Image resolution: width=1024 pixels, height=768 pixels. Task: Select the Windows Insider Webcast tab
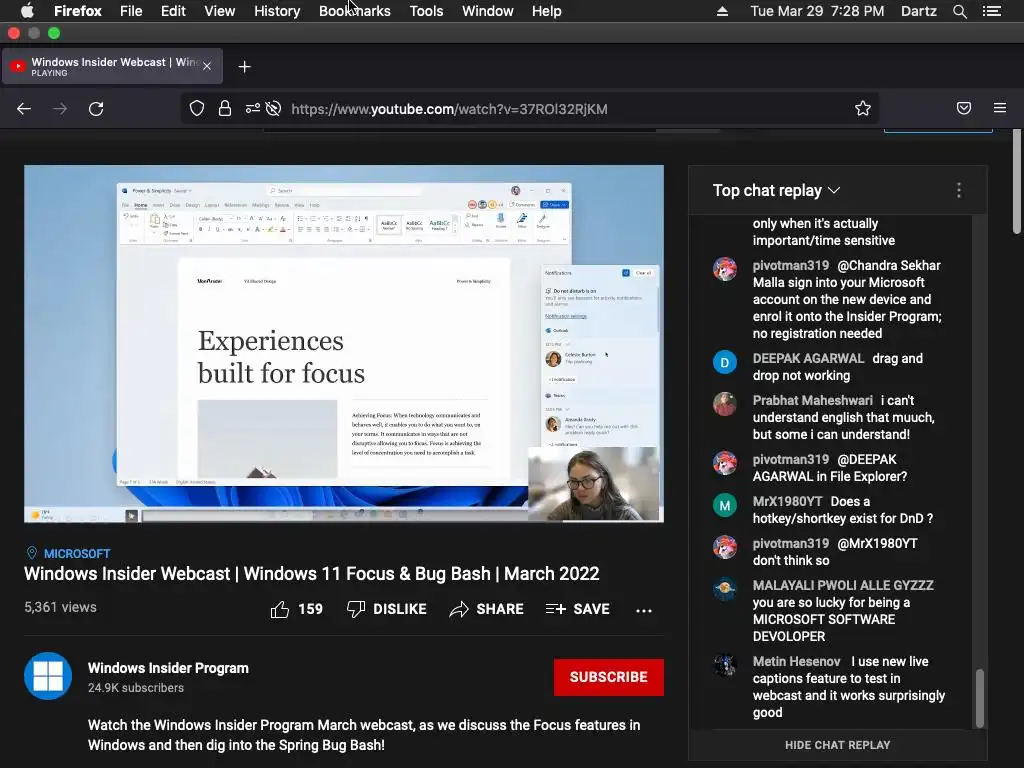(112, 66)
